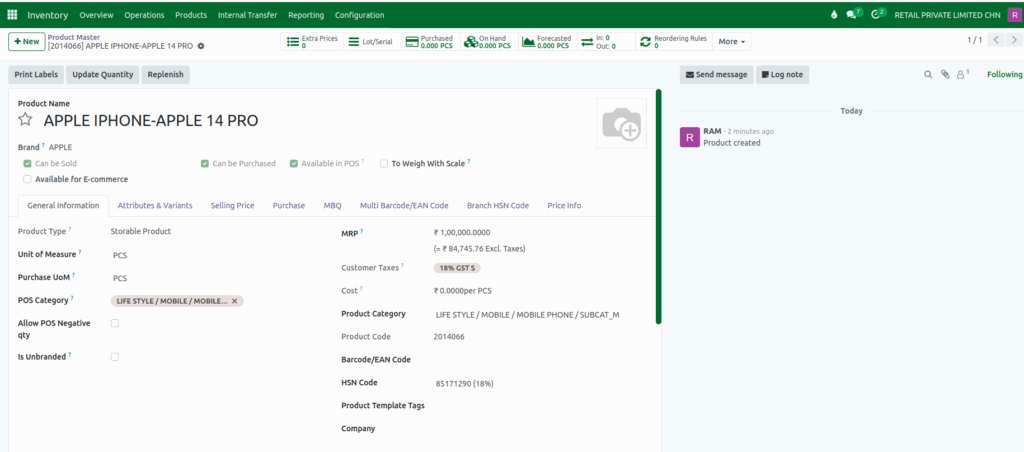This screenshot has width=1024, height=452.
Task: Show followers via the person icon
Action: [x=963, y=74]
